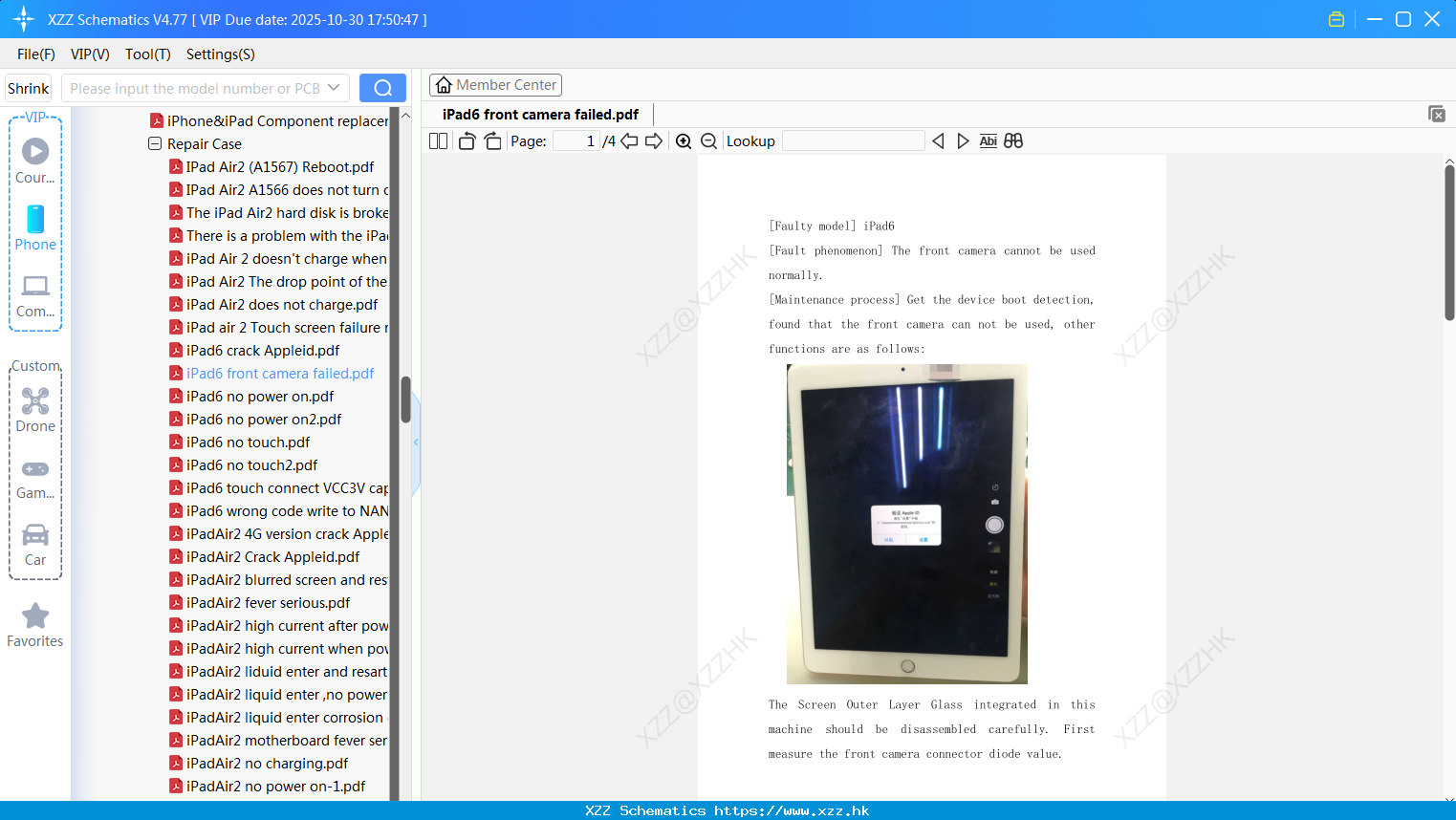Click the Abi text match icon
Image resolution: width=1456 pixels, height=820 pixels.
click(x=989, y=140)
